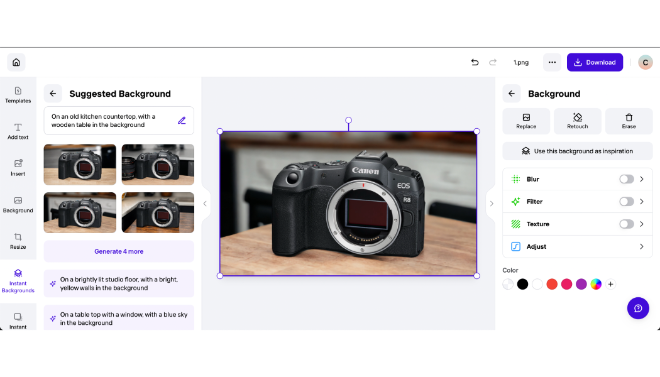Click the Retouch tool
Screen dimensions: 660x377
tap(578, 121)
